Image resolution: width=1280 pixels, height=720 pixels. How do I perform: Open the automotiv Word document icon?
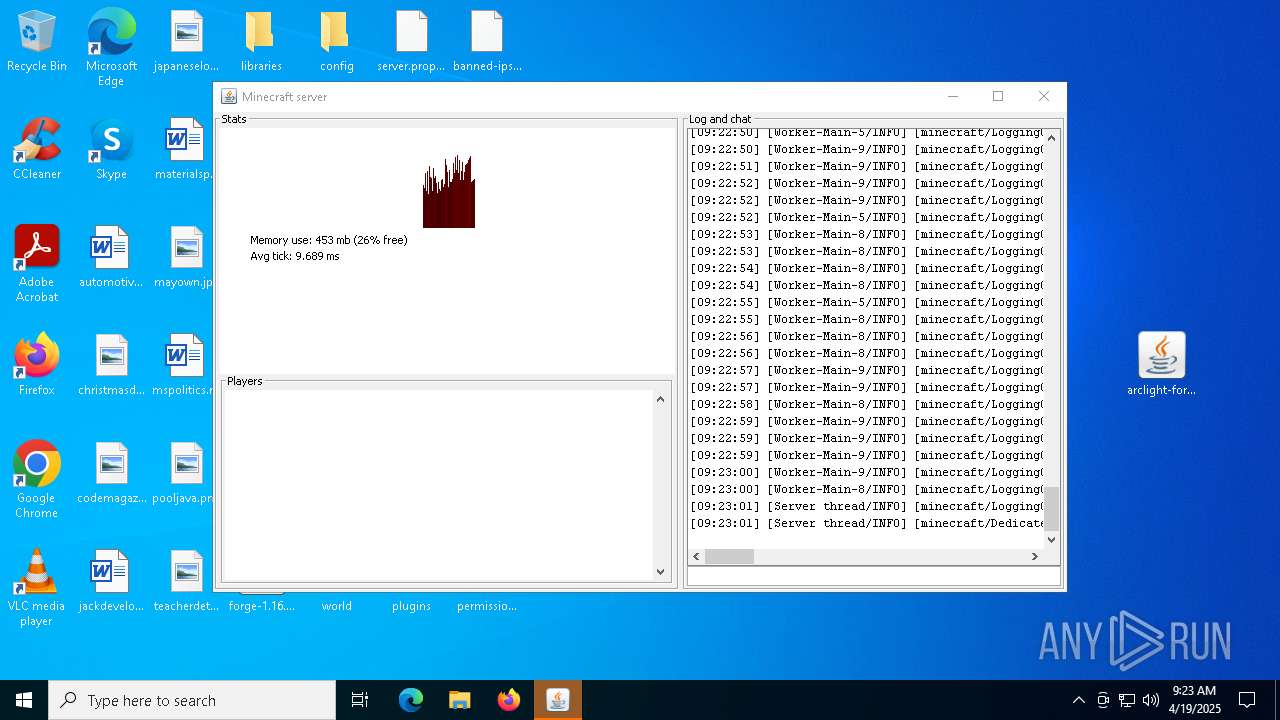[111, 257]
